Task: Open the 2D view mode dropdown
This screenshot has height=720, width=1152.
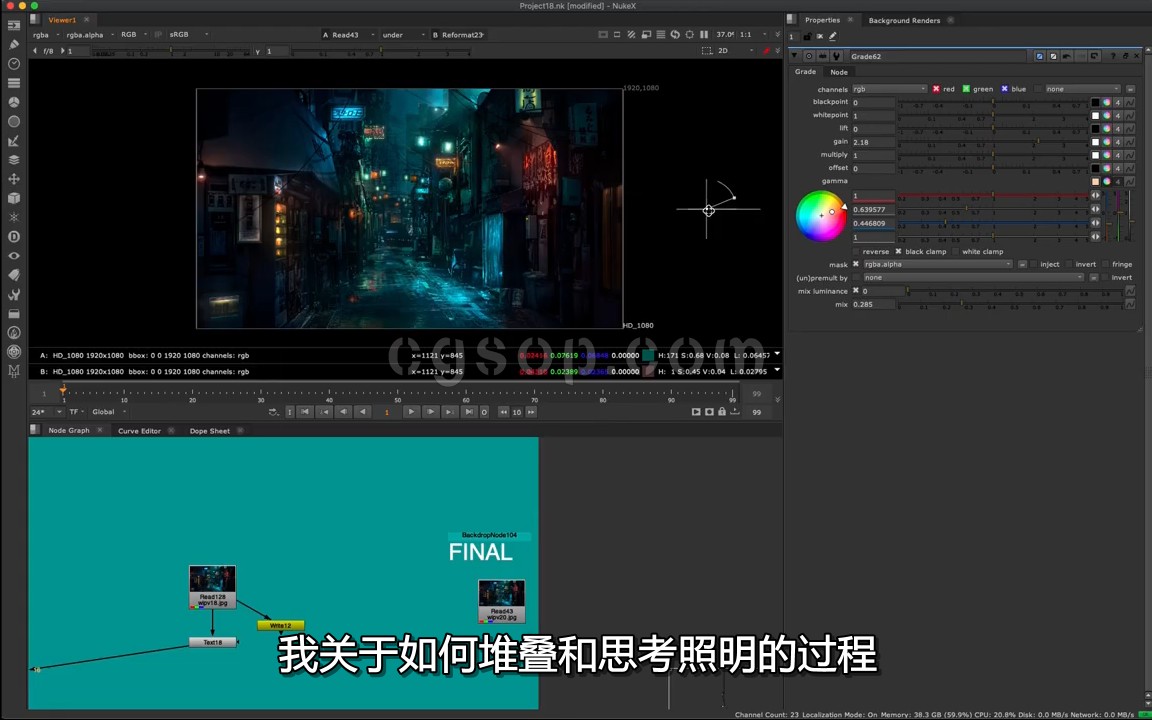Action: [735, 51]
